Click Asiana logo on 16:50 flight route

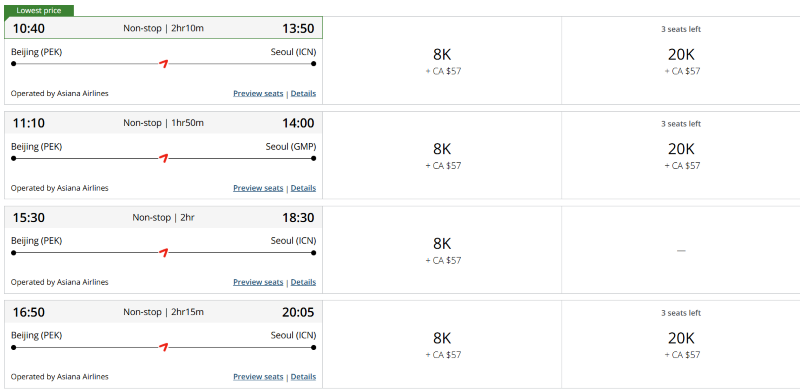(x=163, y=348)
